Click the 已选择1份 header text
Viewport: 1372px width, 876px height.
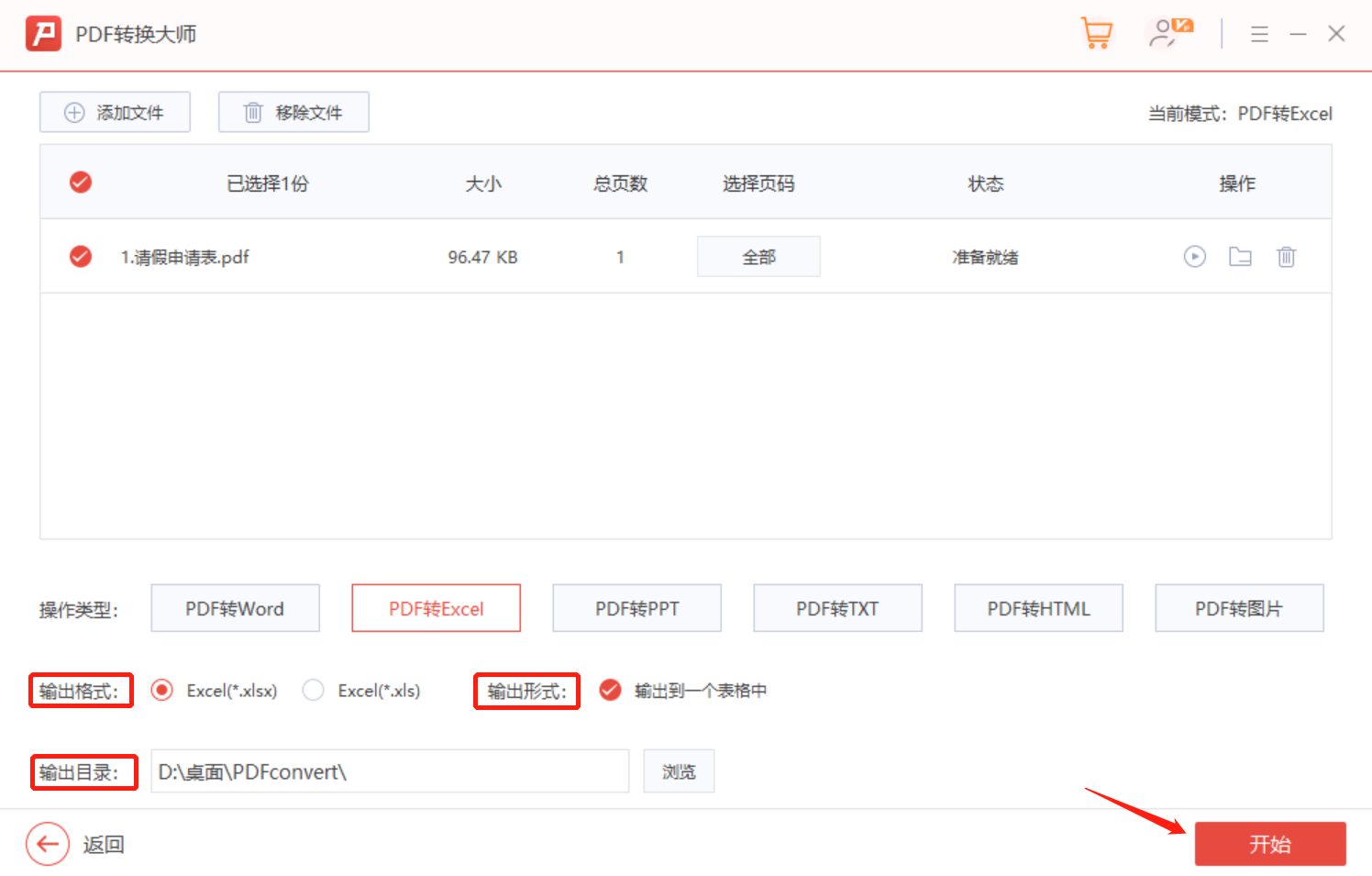268,183
